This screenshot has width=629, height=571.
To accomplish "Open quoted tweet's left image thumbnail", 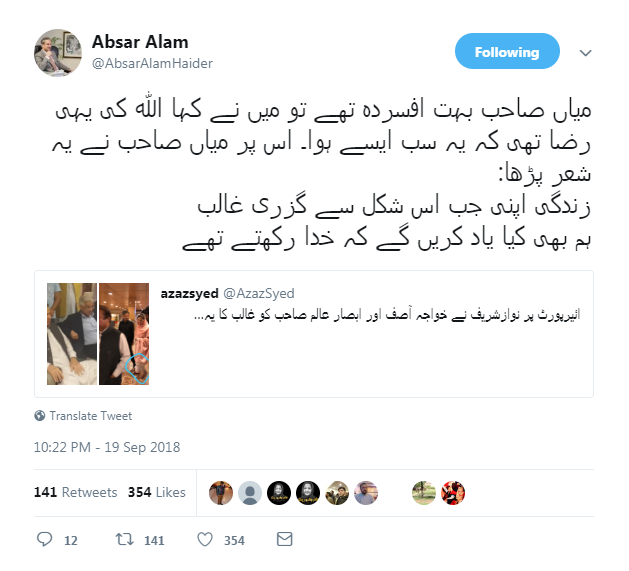I will click(72, 334).
